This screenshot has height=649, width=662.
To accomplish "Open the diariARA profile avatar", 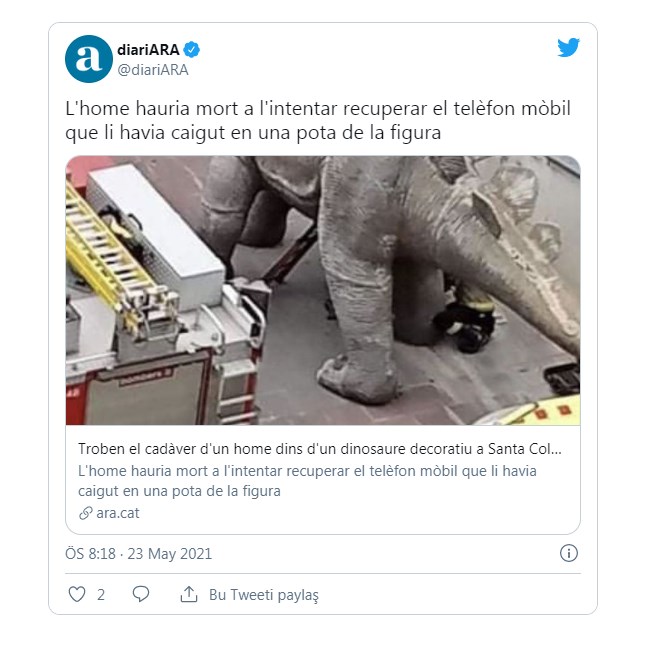I will coord(89,59).
